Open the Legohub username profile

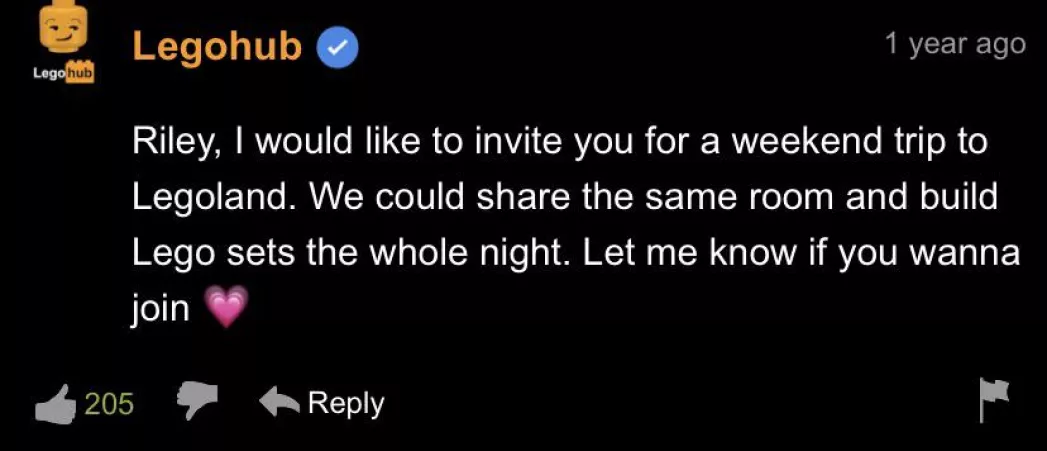217,47
